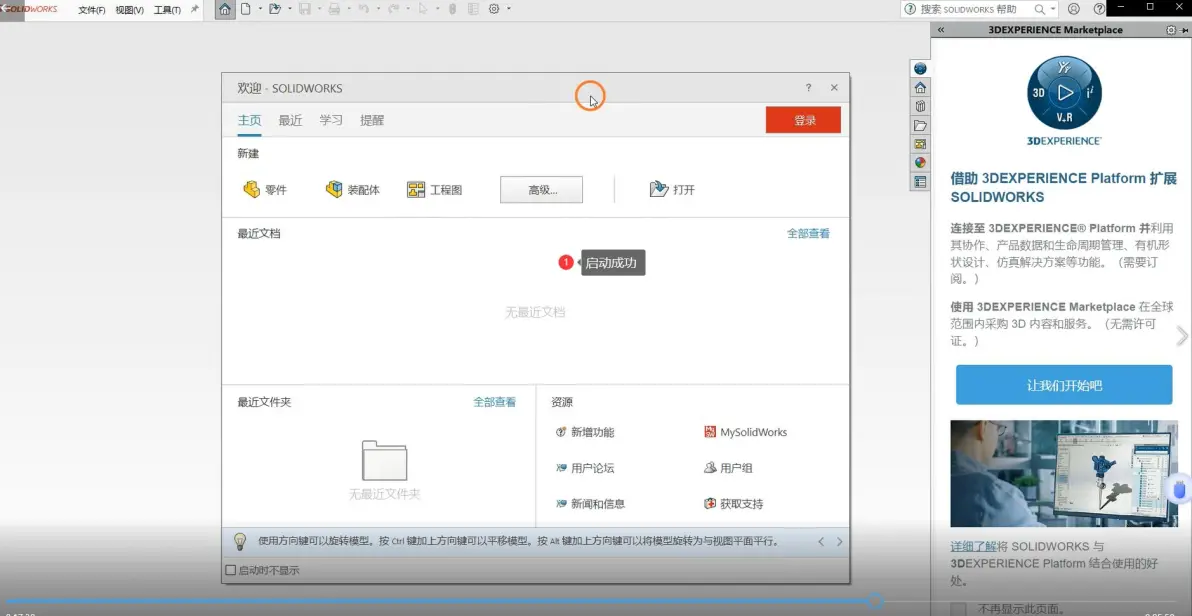Click the Undo icon in top toolbar

tap(363, 9)
